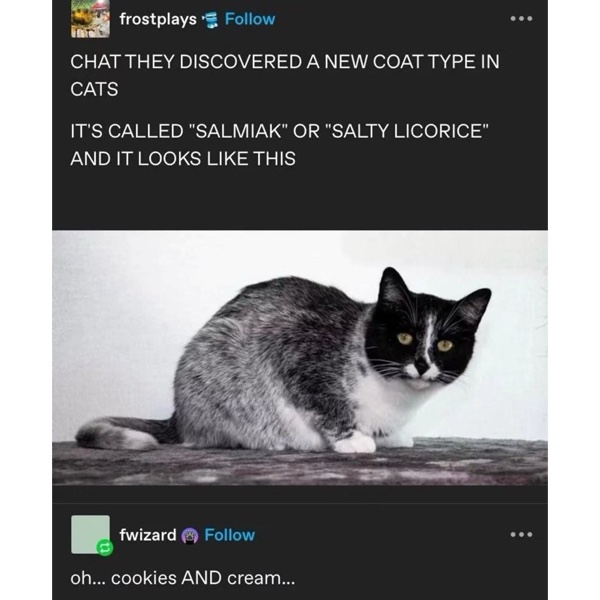Viewport: 600px width, 600px height.
Task: Click the green reblog icon on fwizard's avatar
Action: (103, 548)
